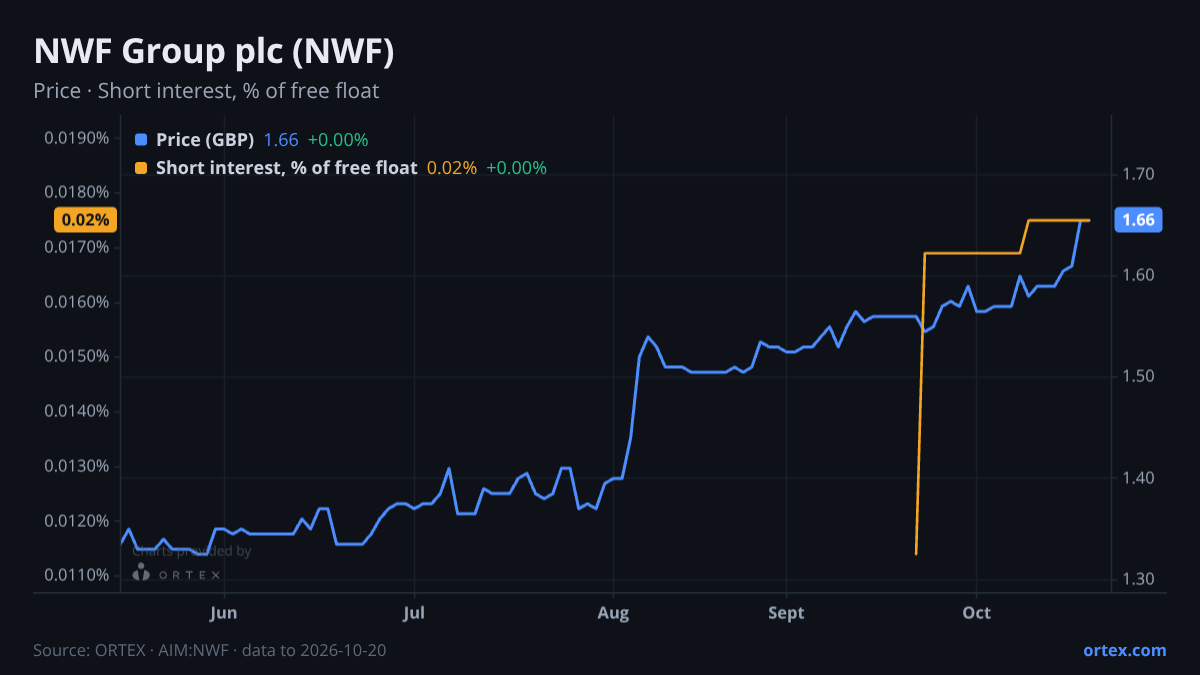Screen dimensions: 1200x675
Task: Click the 0.0160% left axis label
Action: 76,302
